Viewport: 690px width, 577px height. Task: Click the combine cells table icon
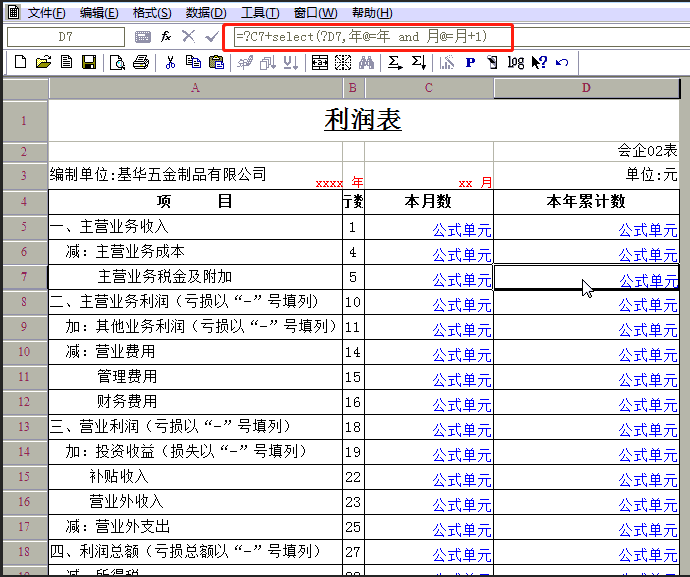tap(319, 62)
